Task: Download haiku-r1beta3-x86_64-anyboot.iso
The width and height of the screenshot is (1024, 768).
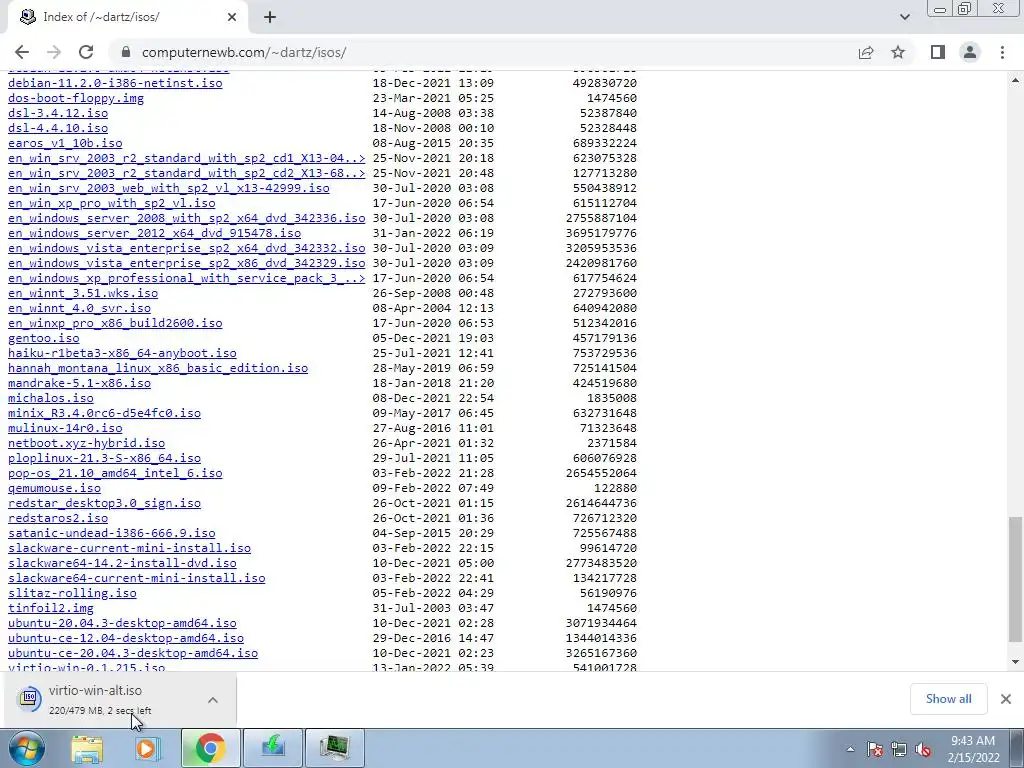Action: (x=122, y=353)
